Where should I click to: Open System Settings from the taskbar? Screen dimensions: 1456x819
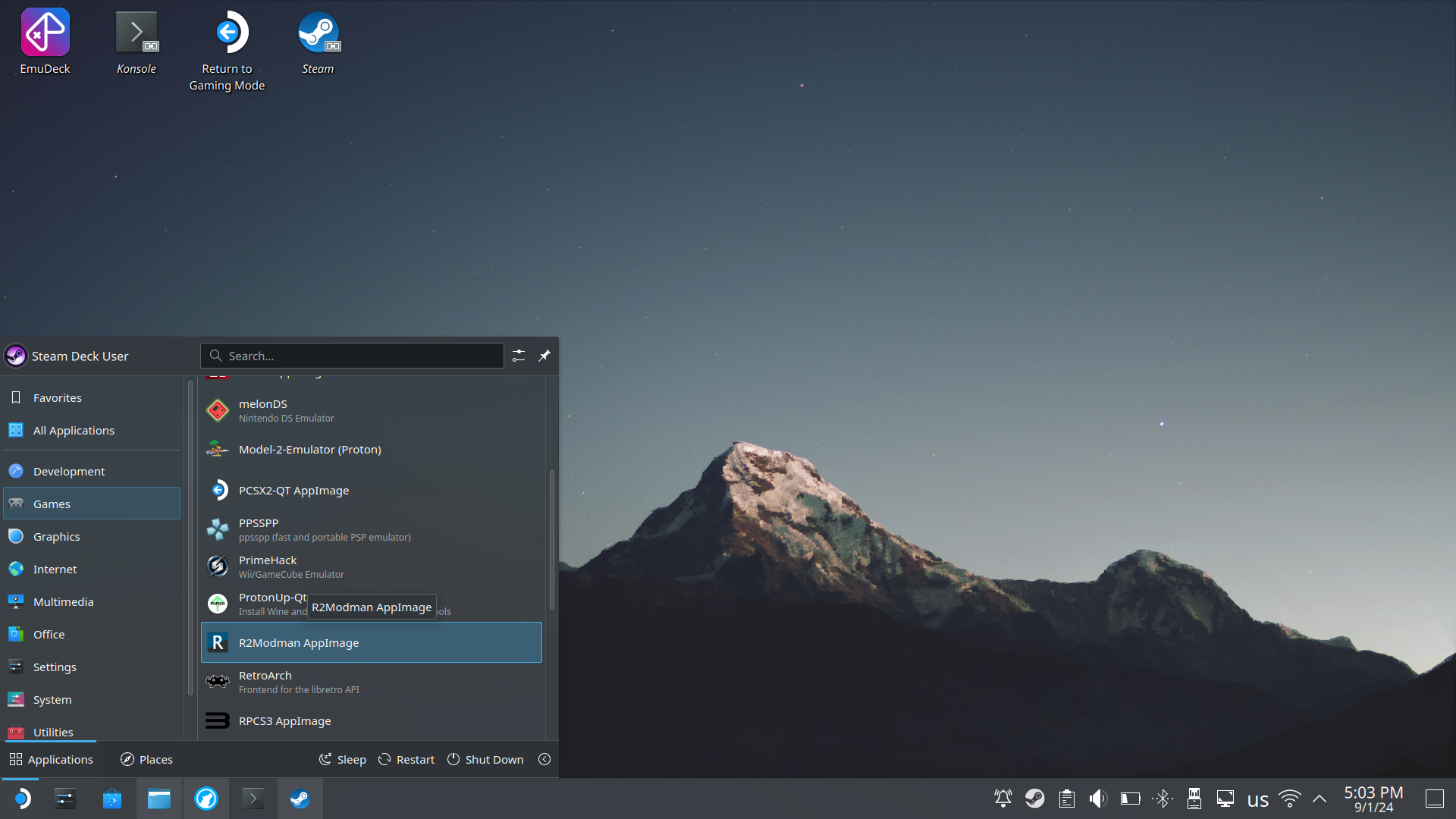click(65, 799)
